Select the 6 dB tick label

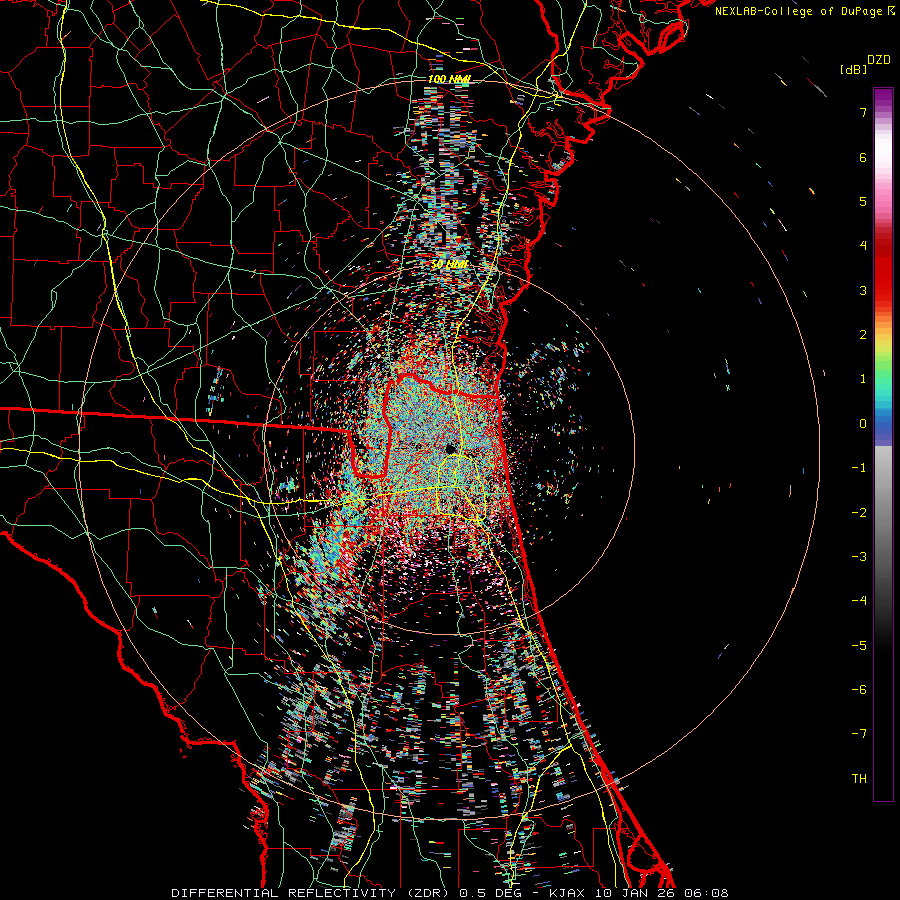pyautogui.click(x=863, y=157)
